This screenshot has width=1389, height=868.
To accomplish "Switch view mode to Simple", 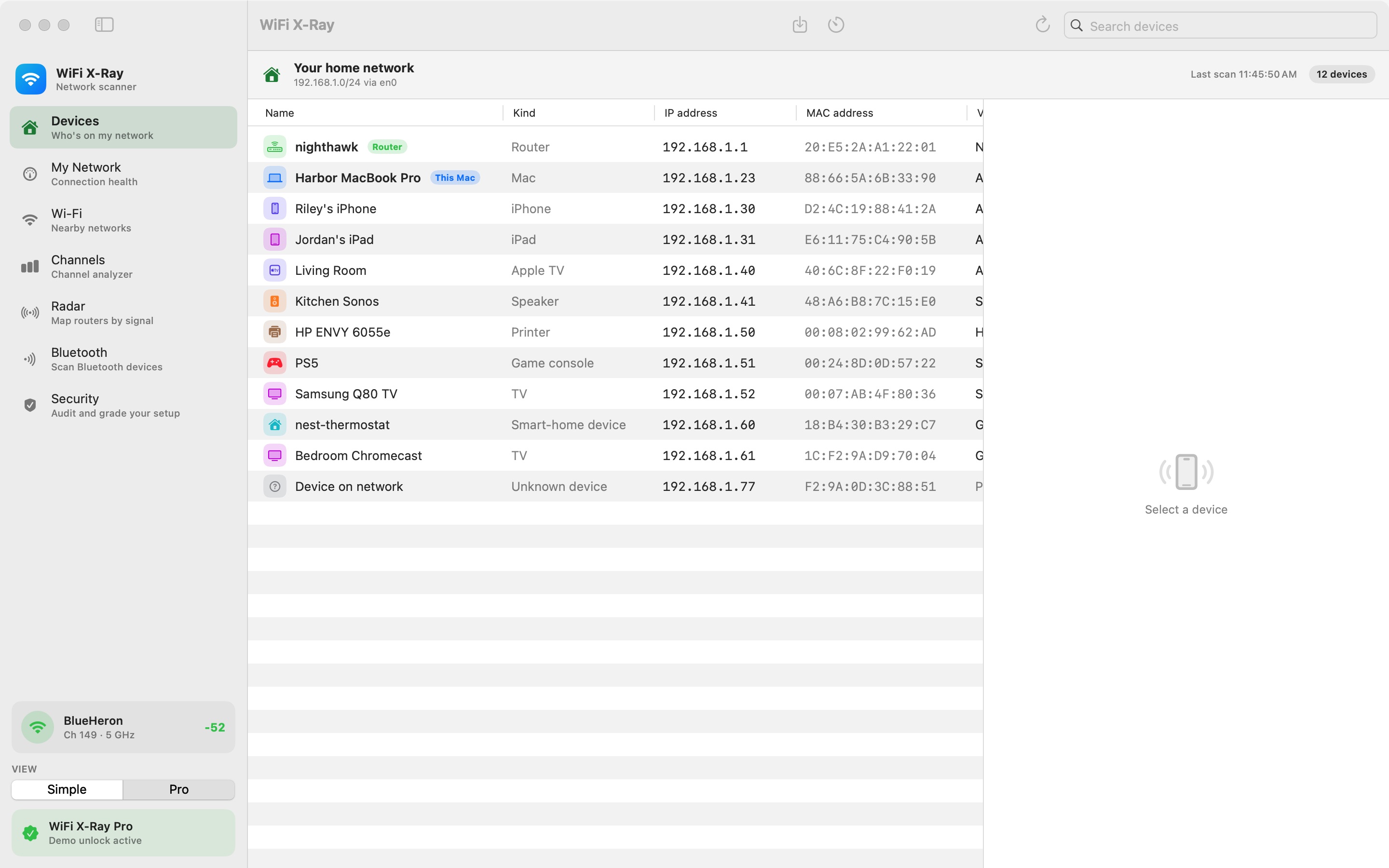I will pyautogui.click(x=67, y=789).
